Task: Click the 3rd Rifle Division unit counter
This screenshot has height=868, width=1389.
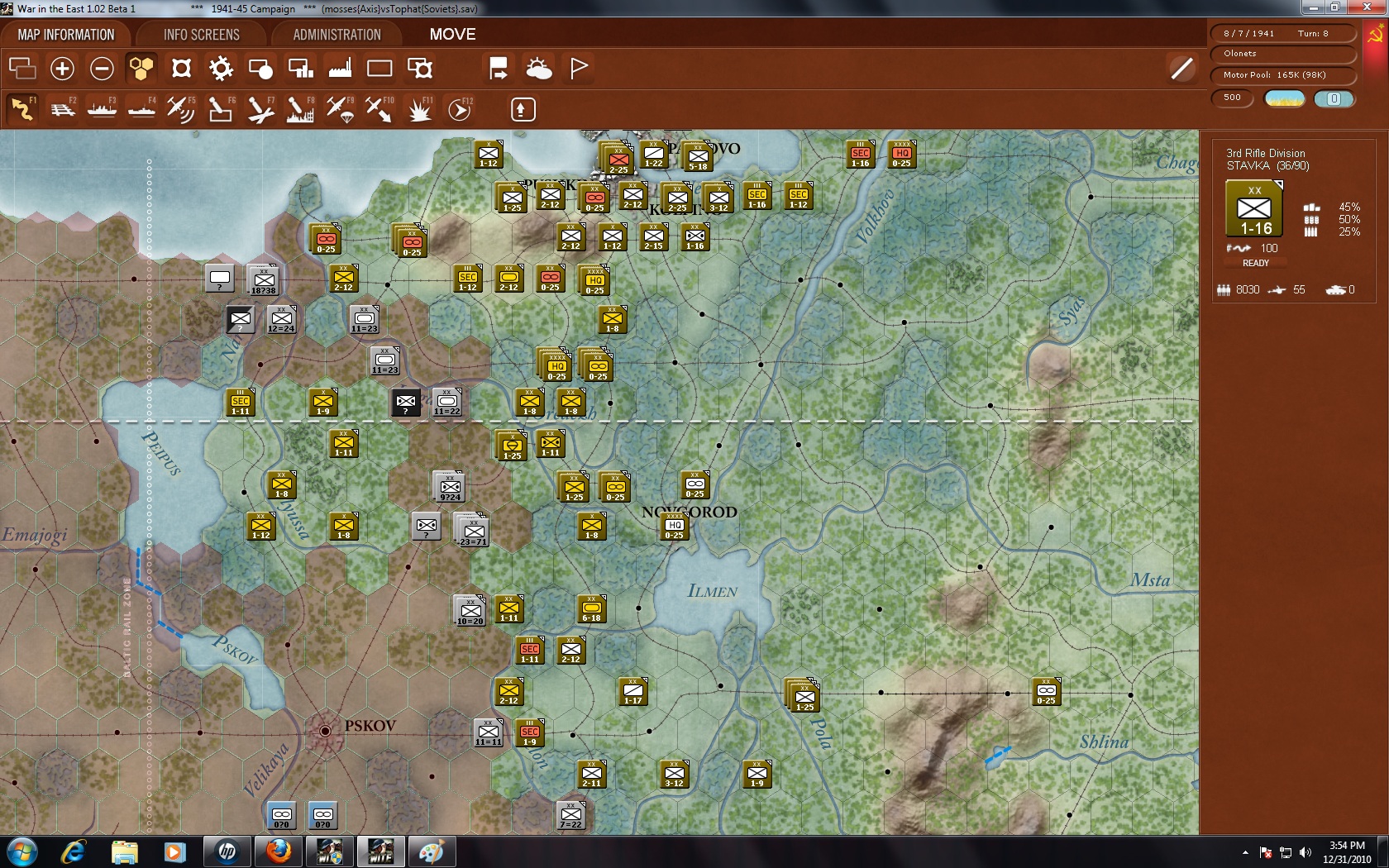Action: [1254, 209]
